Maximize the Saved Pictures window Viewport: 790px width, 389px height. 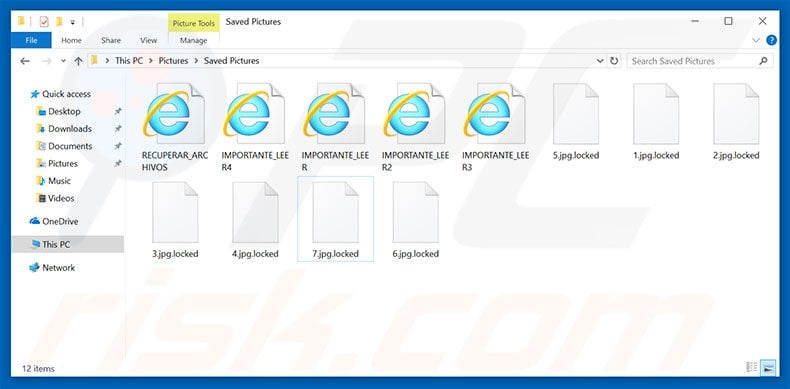[729, 21]
